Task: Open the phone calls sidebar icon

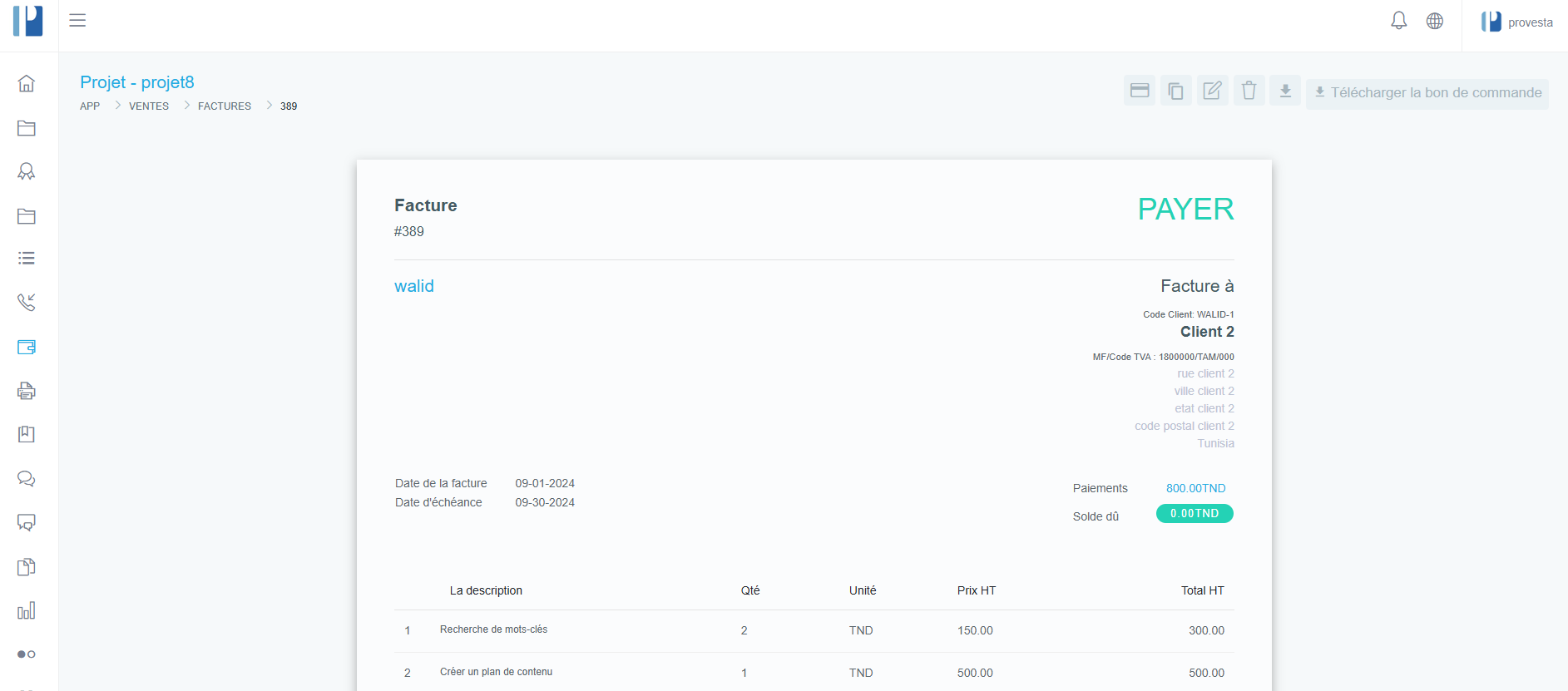Action: pos(27,302)
